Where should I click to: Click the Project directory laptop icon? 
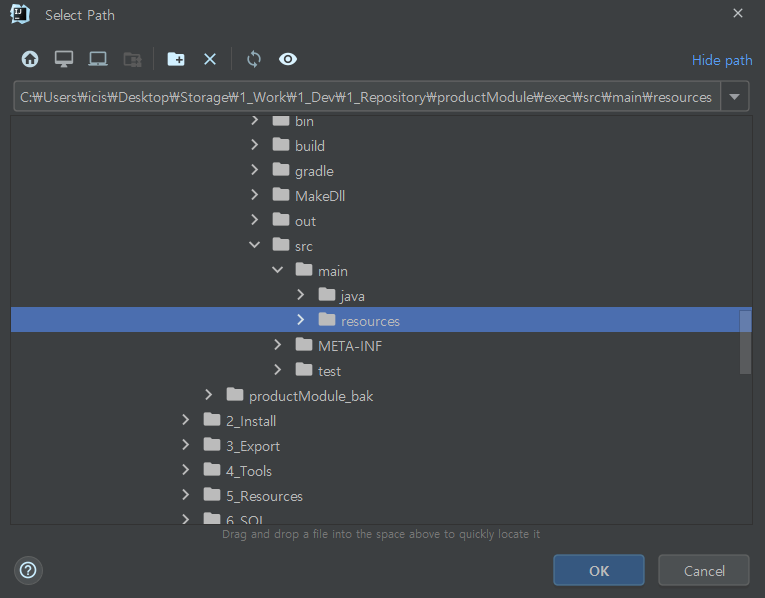[x=98, y=59]
